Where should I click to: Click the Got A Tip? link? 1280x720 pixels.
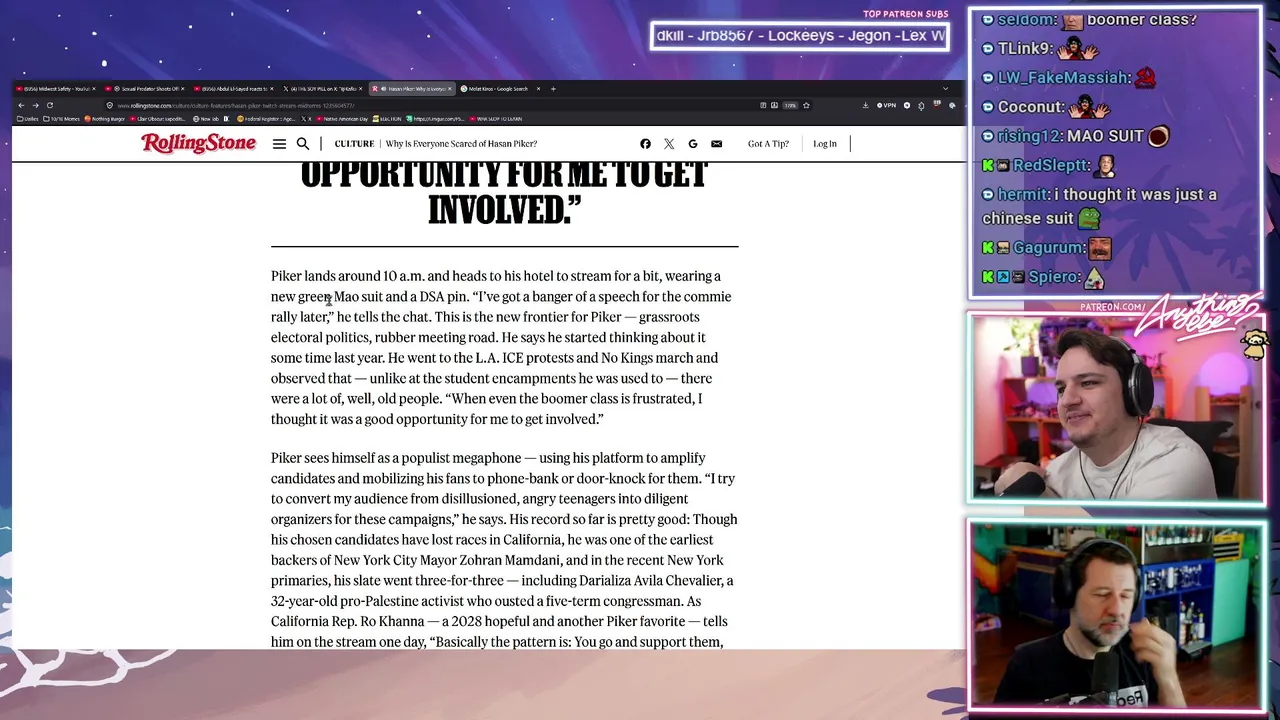[x=768, y=144]
